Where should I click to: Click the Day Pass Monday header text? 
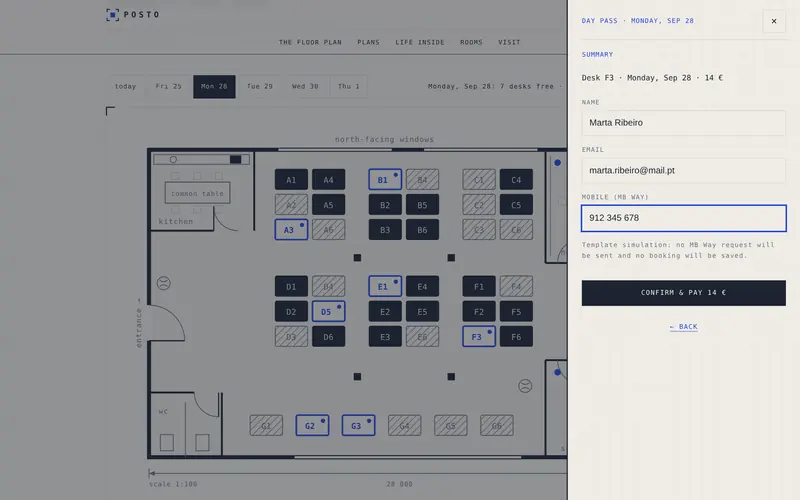point(638,21)
